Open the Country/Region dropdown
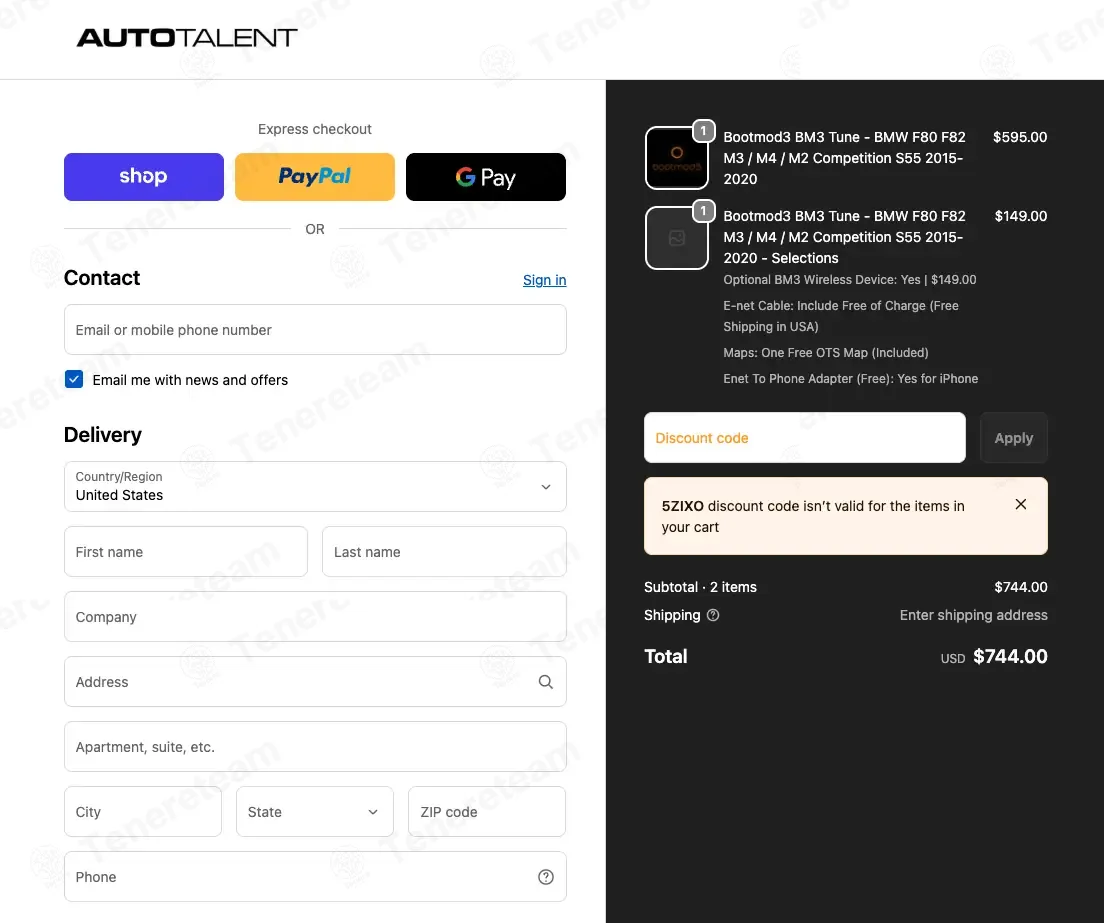The height and width of the screenshot is (923, 1104). click(315, 486)
